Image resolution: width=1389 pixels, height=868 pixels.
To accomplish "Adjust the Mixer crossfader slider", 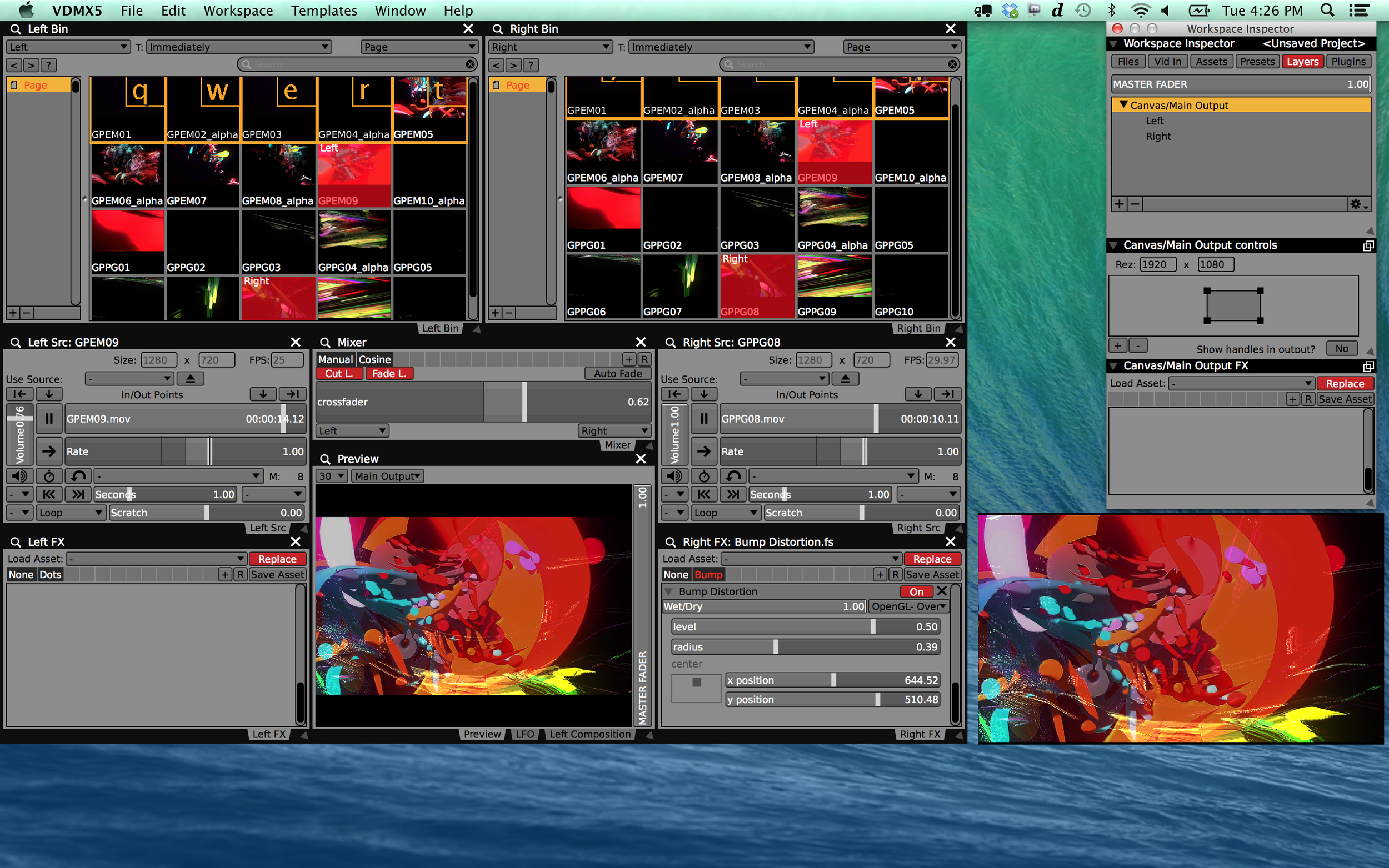I will tap(483, 402).
